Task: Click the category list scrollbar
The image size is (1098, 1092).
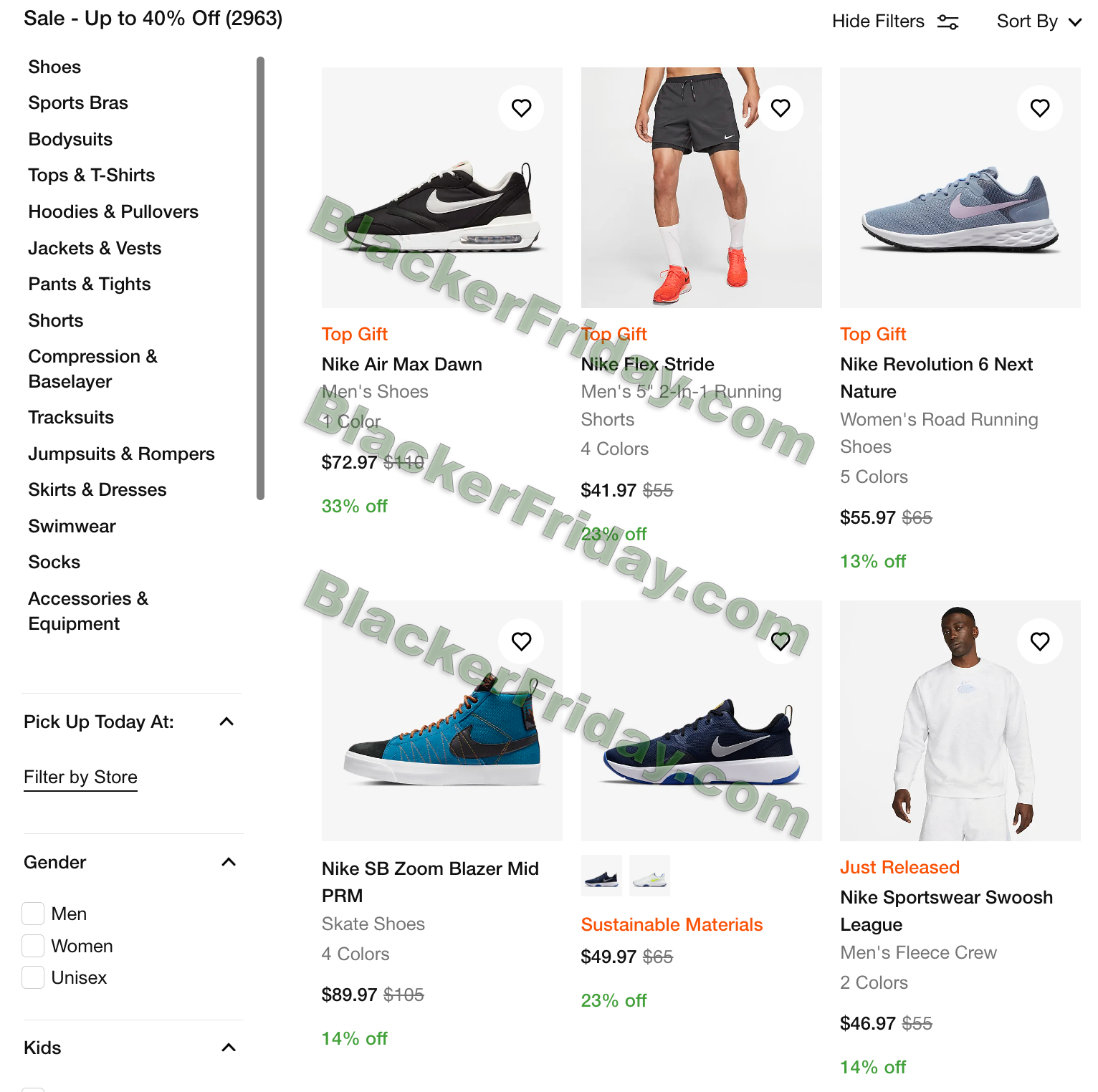Action: coord(260,278)
